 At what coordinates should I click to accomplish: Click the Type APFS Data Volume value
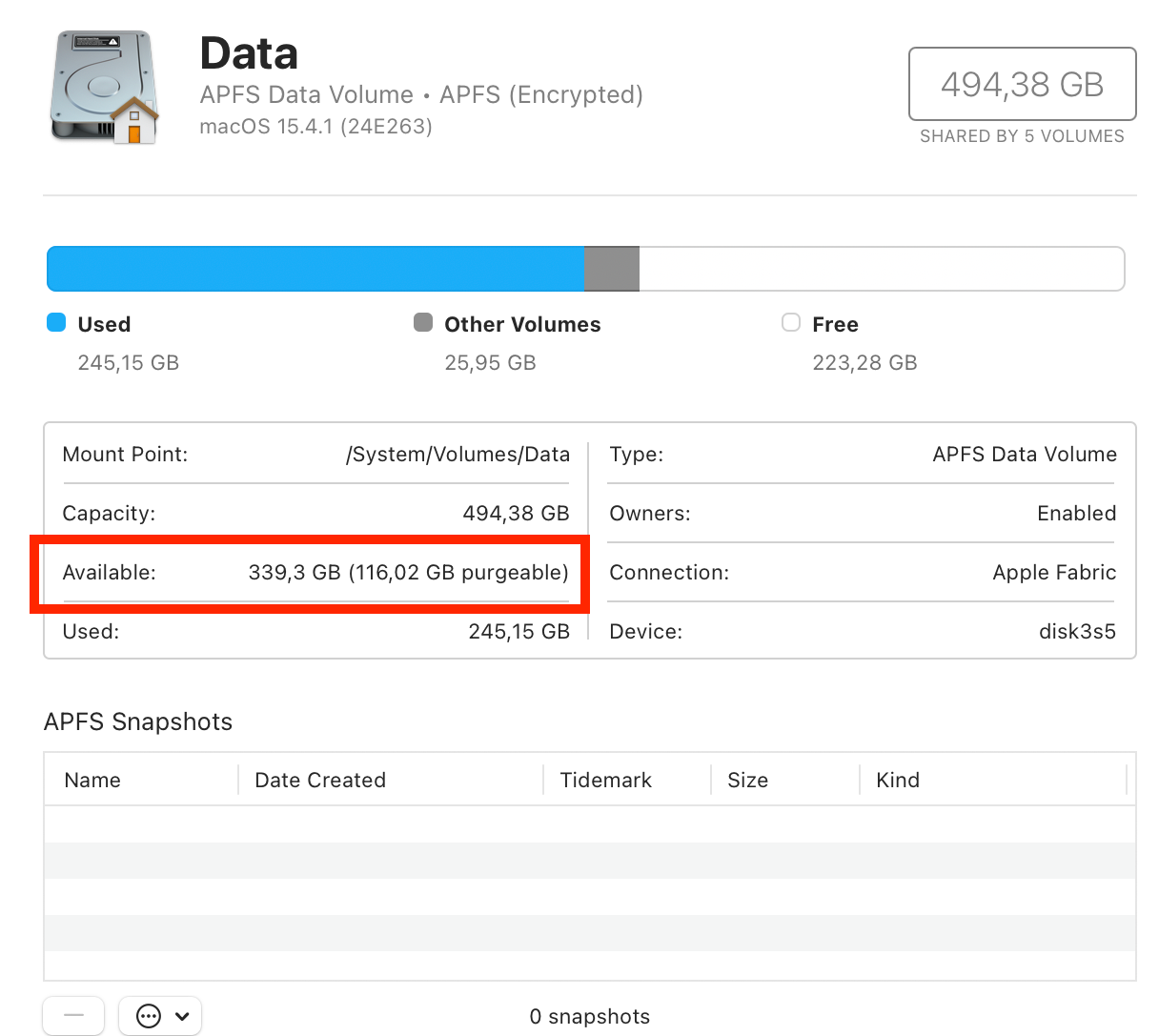coord(1025,455)
